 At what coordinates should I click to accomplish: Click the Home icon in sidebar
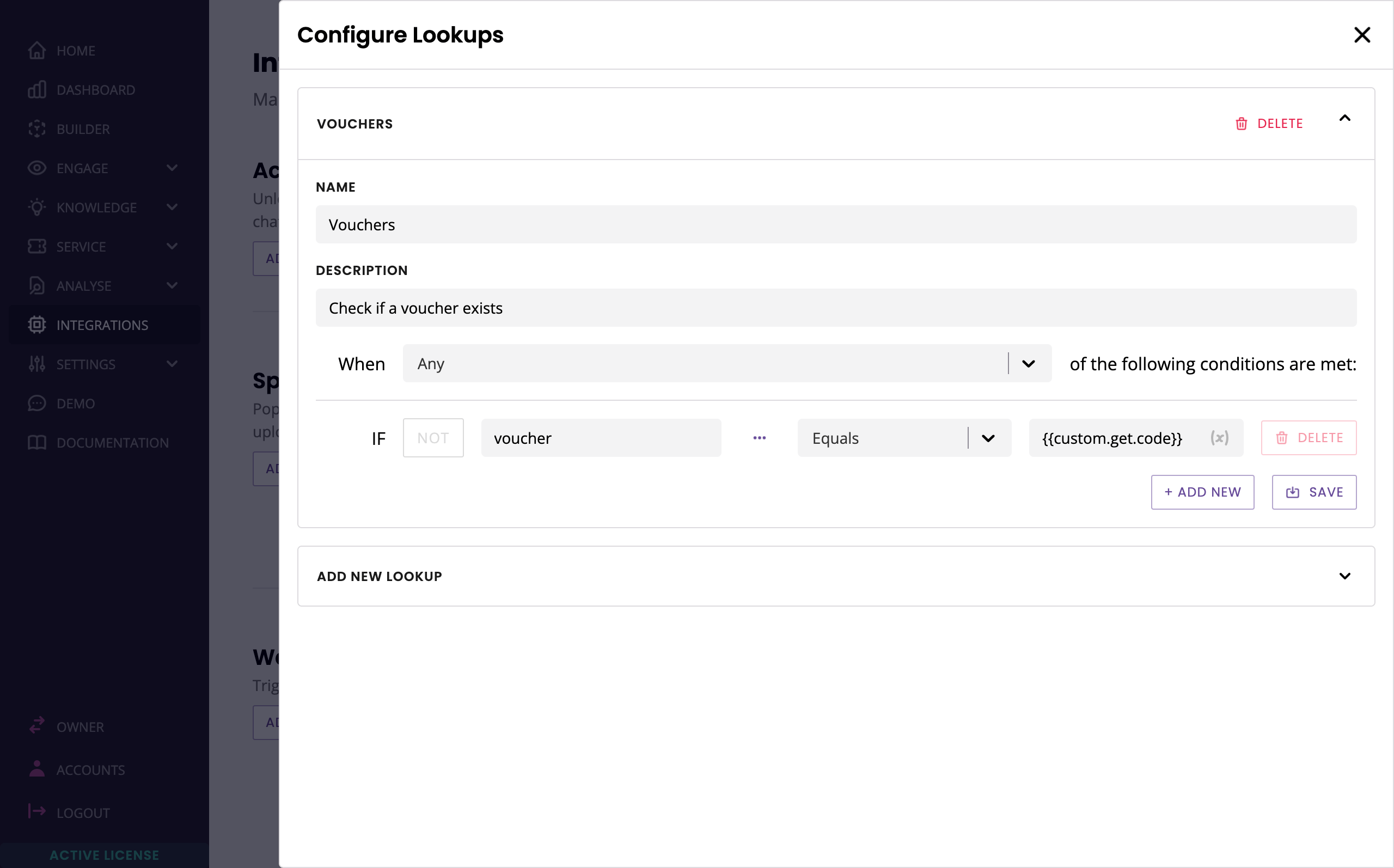click(36, 51)
